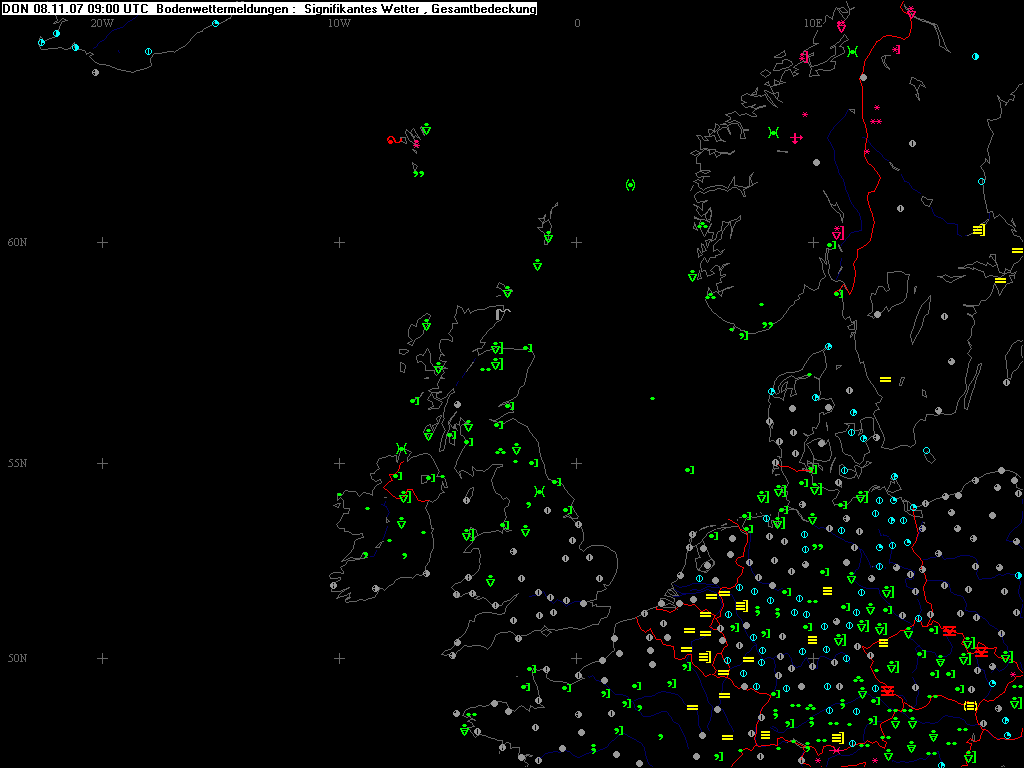Select the 10W longitude label
Image resolution: width=1024 pixels, height=768 pixels.
point(339,23)
